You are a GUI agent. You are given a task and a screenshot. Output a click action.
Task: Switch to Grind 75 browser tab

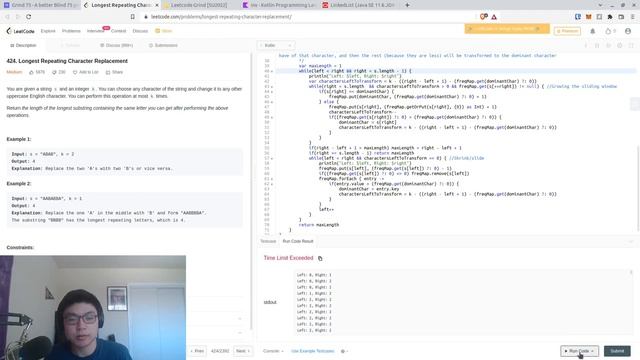[x=40, y=5]
